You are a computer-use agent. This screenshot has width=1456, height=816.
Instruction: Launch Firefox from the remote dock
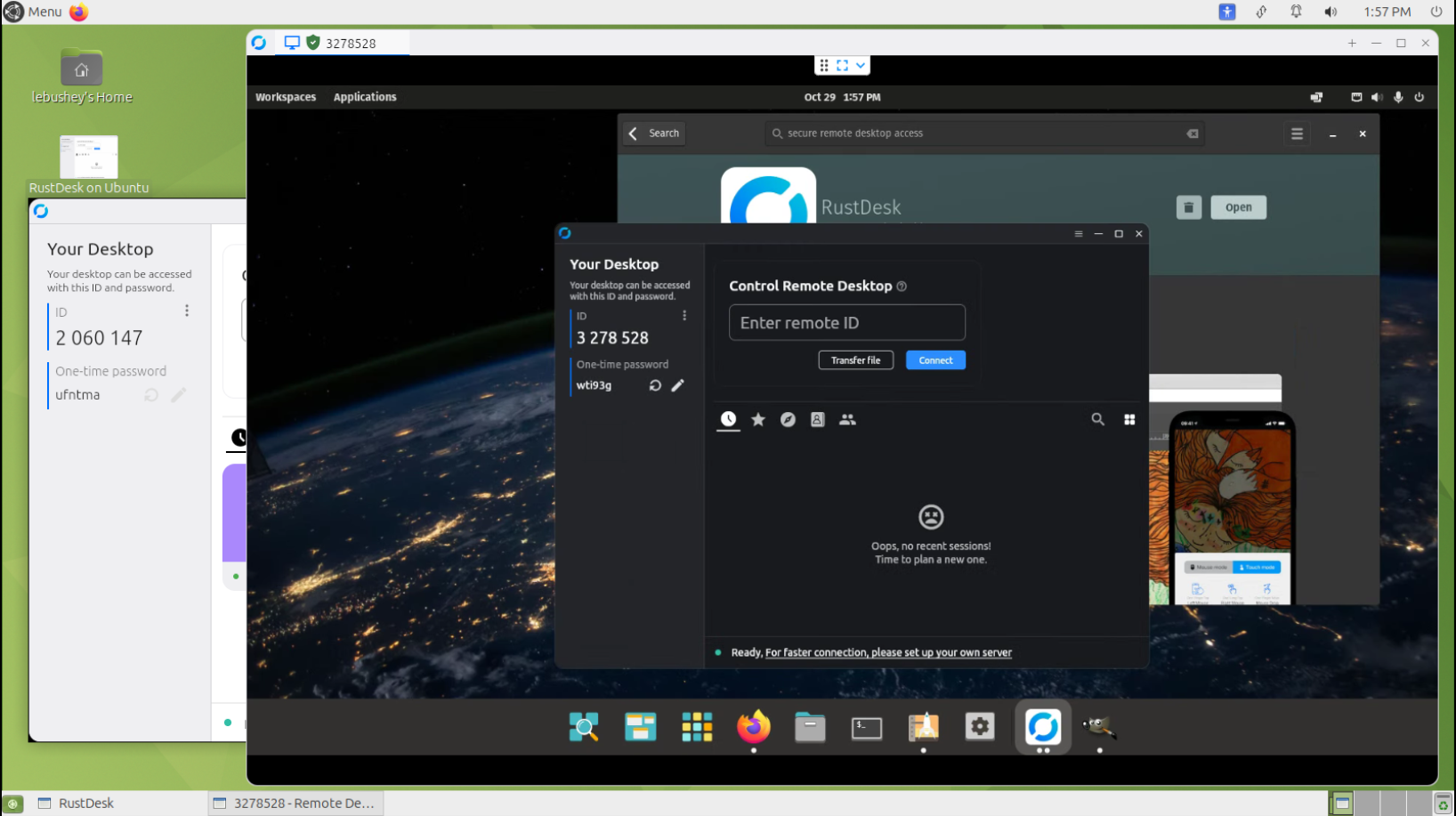click(754, 727)
